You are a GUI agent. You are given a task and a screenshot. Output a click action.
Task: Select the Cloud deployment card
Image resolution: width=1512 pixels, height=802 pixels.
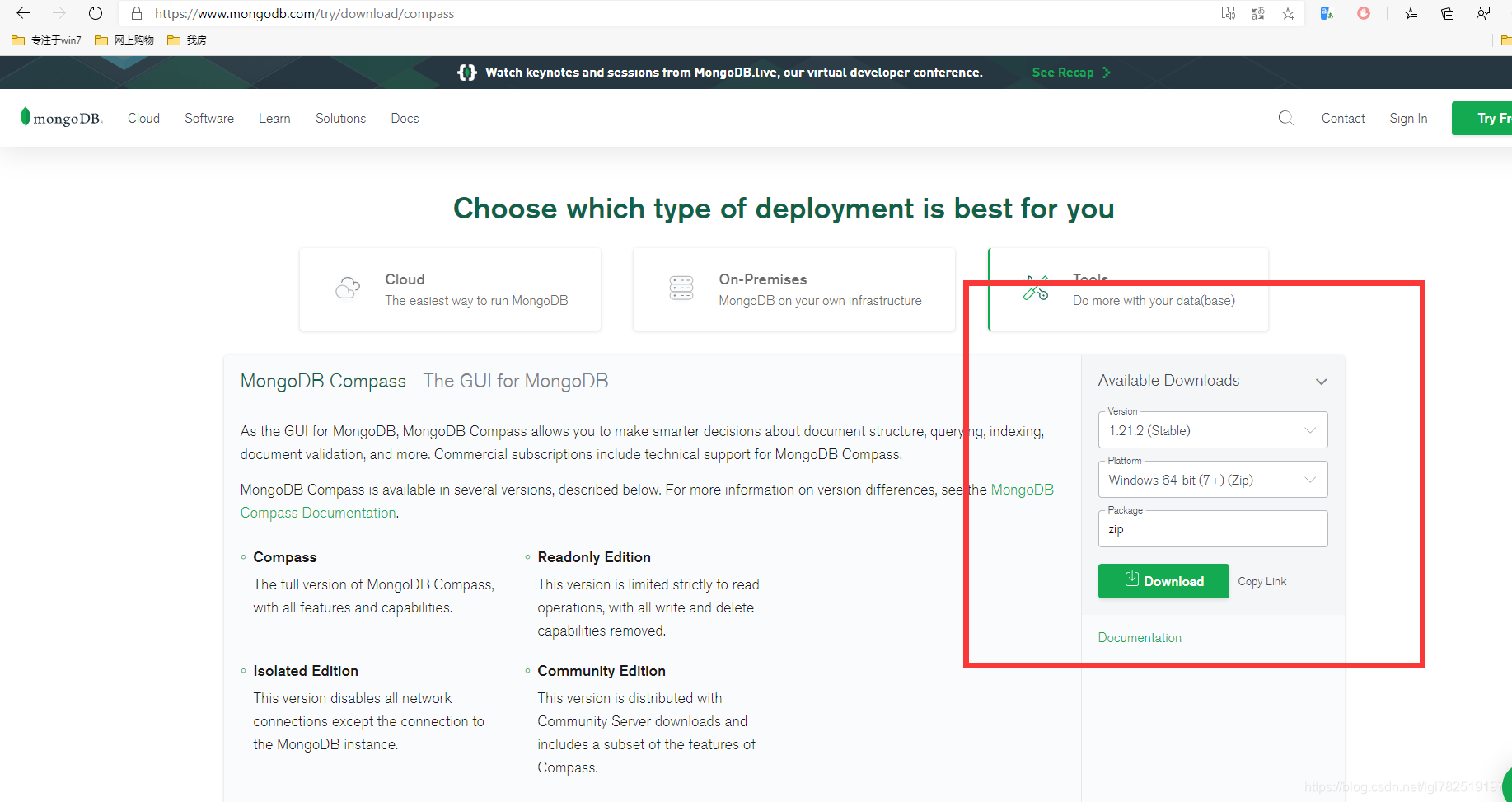[450, 289]
